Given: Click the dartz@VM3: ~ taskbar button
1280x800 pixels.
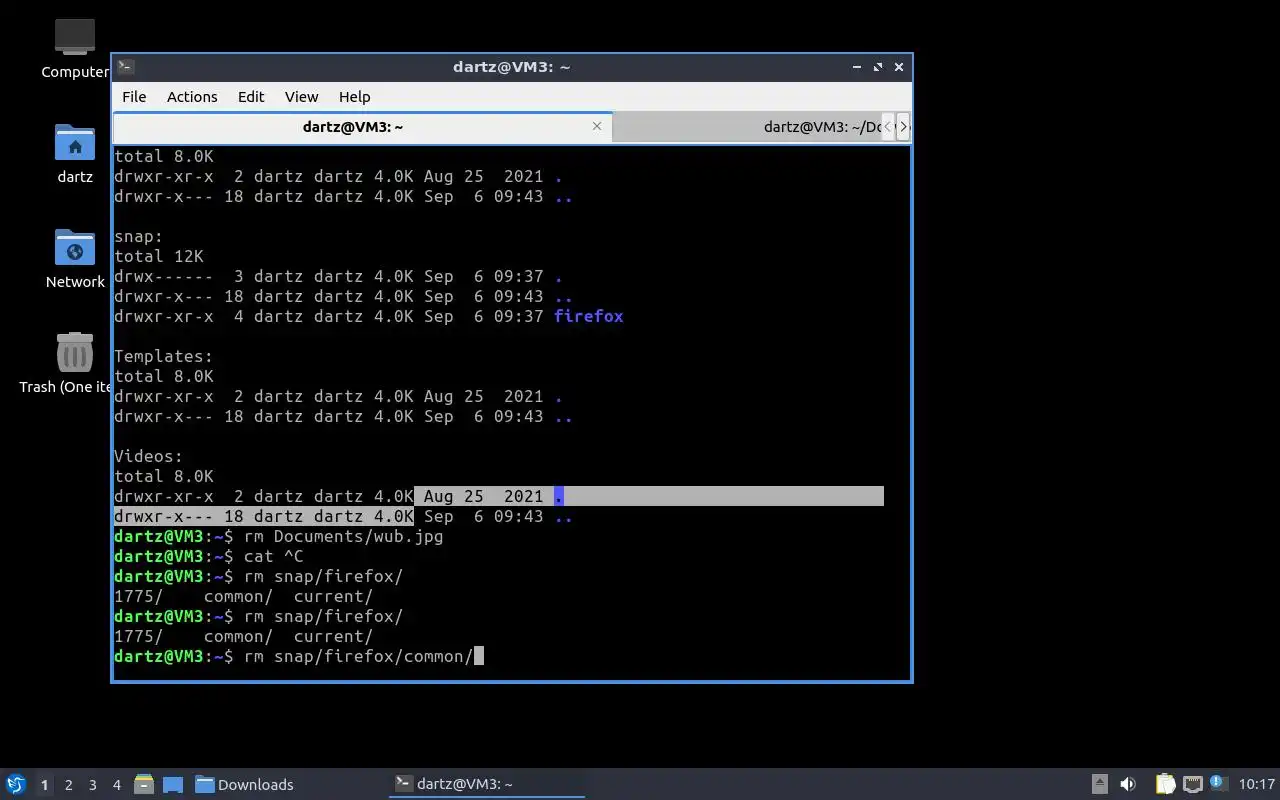Looking at the screenshot, I should [486, 784].
